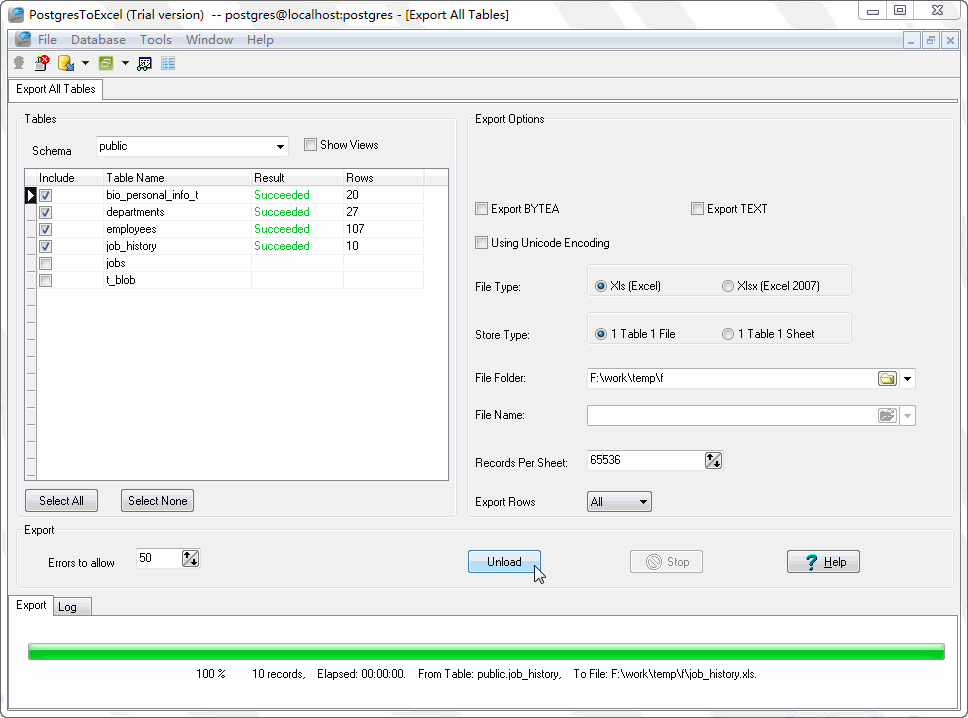
Task: Open the Export Rows dropdown
Action: click(619, 501)
